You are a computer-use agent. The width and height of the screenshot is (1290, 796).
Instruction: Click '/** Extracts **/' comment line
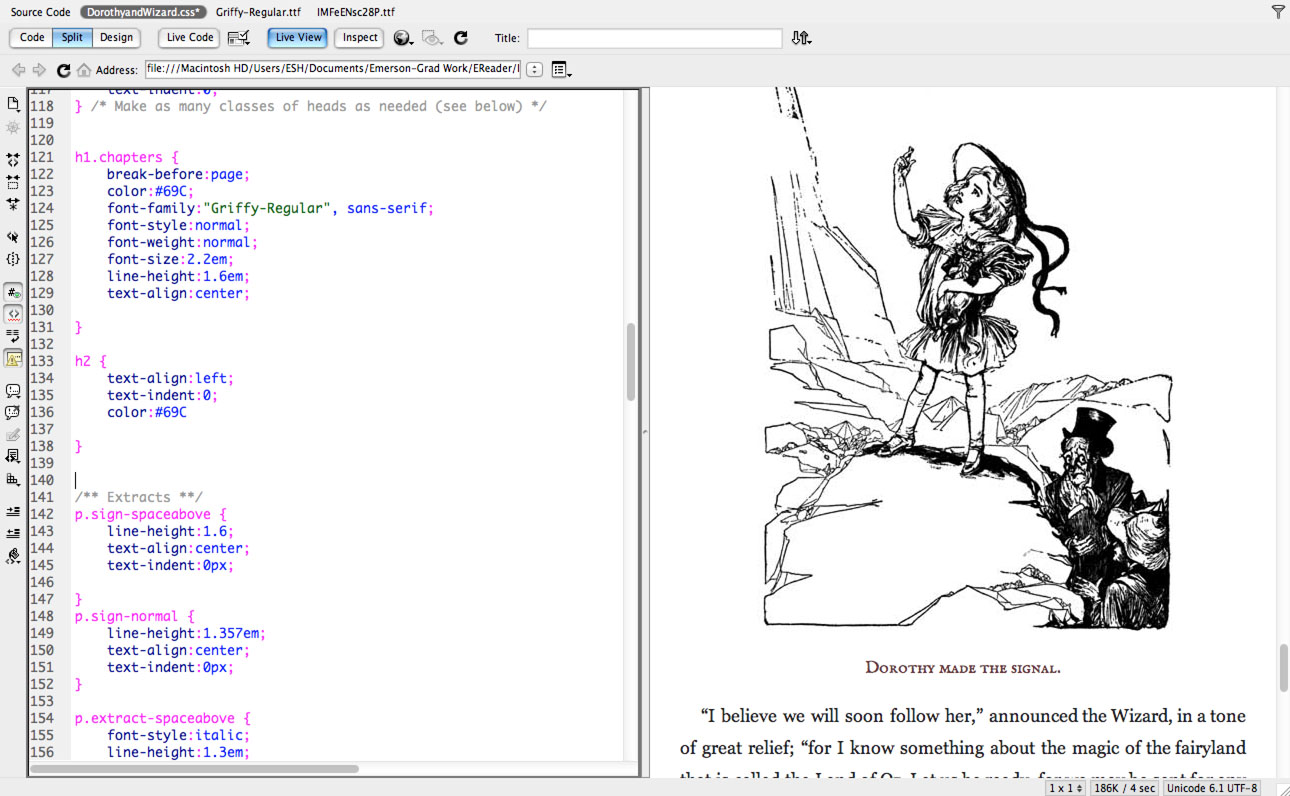click(139, 497)
